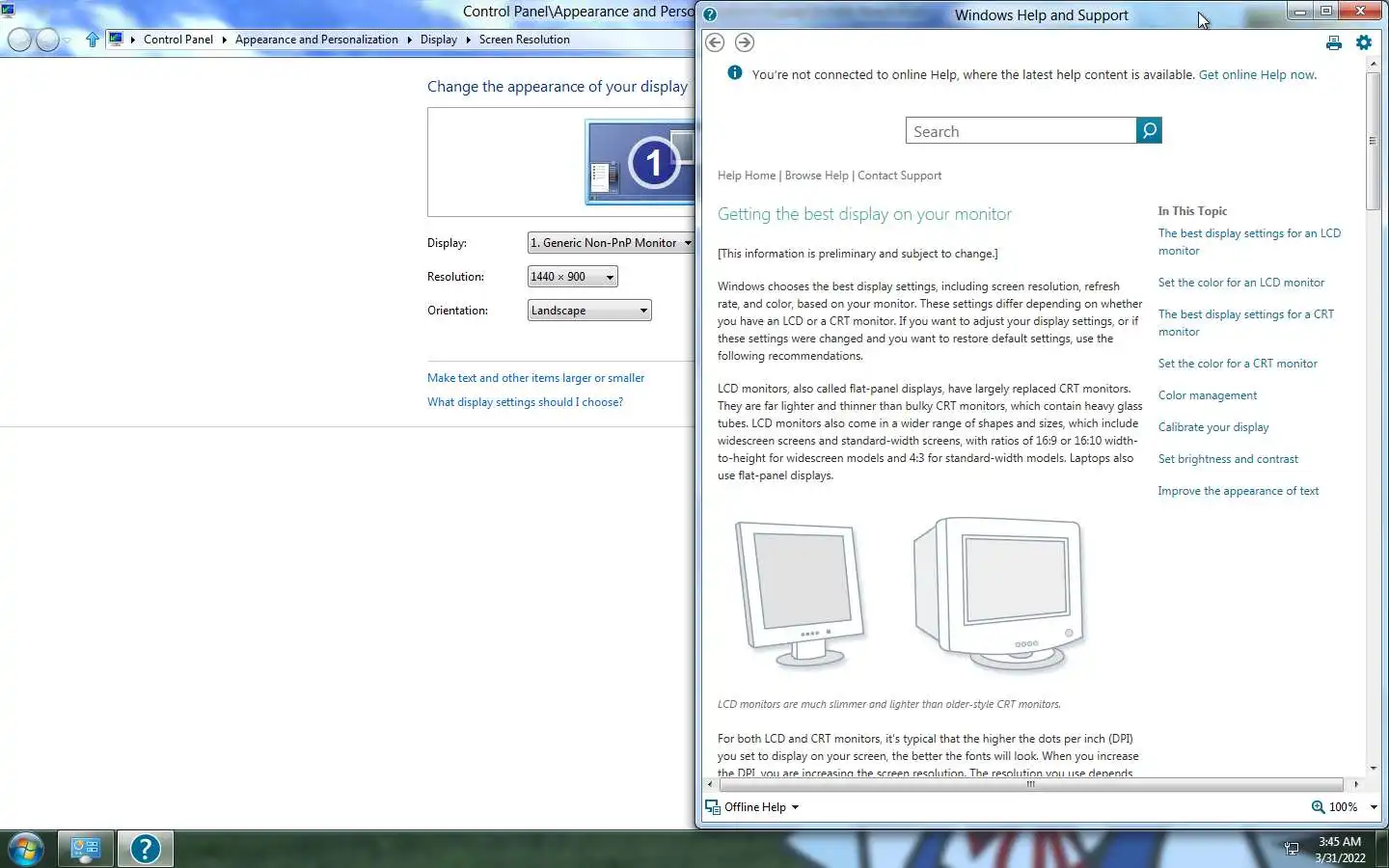The image size is (1389, 868).
Task: Jump to best display settings for LCD
Action: (x=1249, y=242)
